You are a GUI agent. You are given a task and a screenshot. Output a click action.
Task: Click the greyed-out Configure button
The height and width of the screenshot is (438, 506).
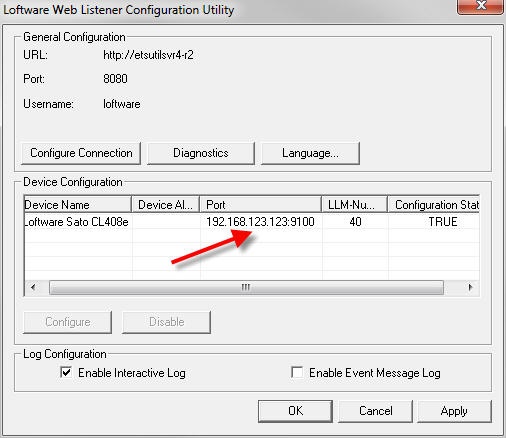[68, 322]
